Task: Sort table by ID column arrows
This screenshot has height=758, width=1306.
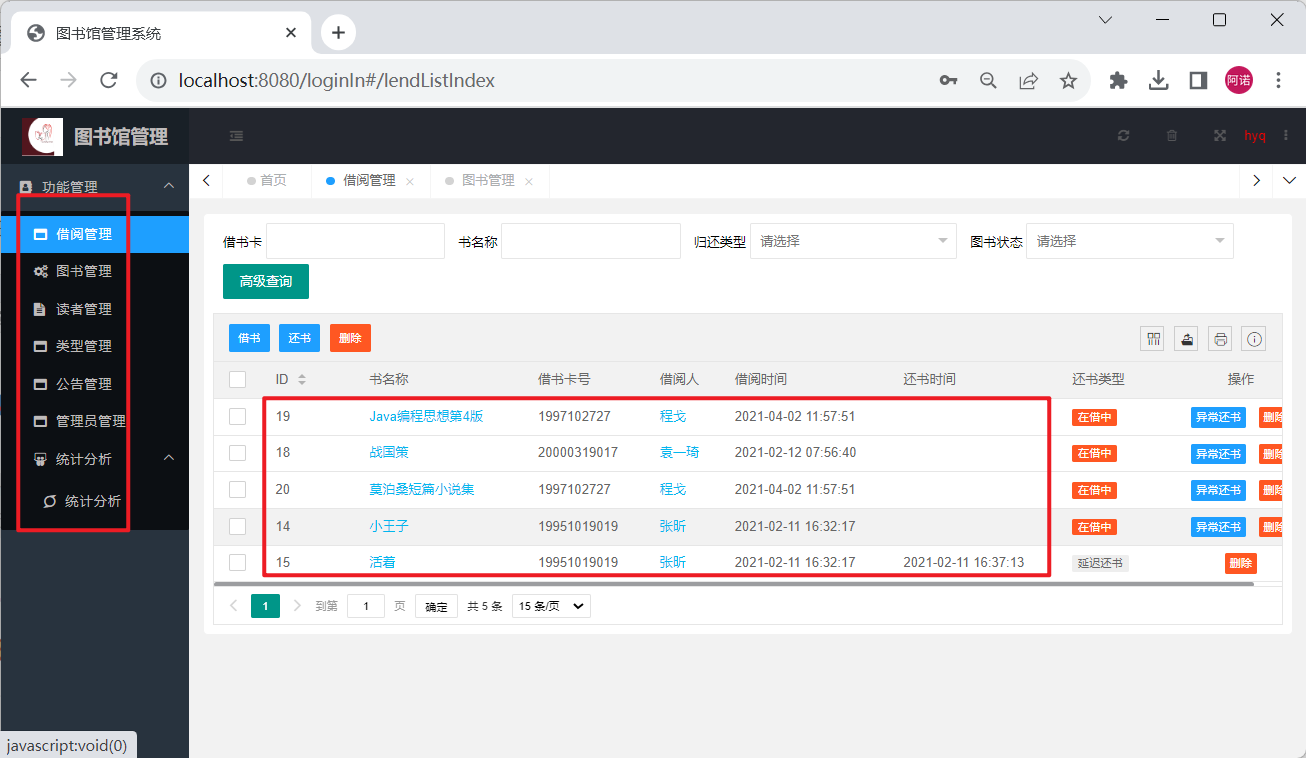Action: [302, 380]
